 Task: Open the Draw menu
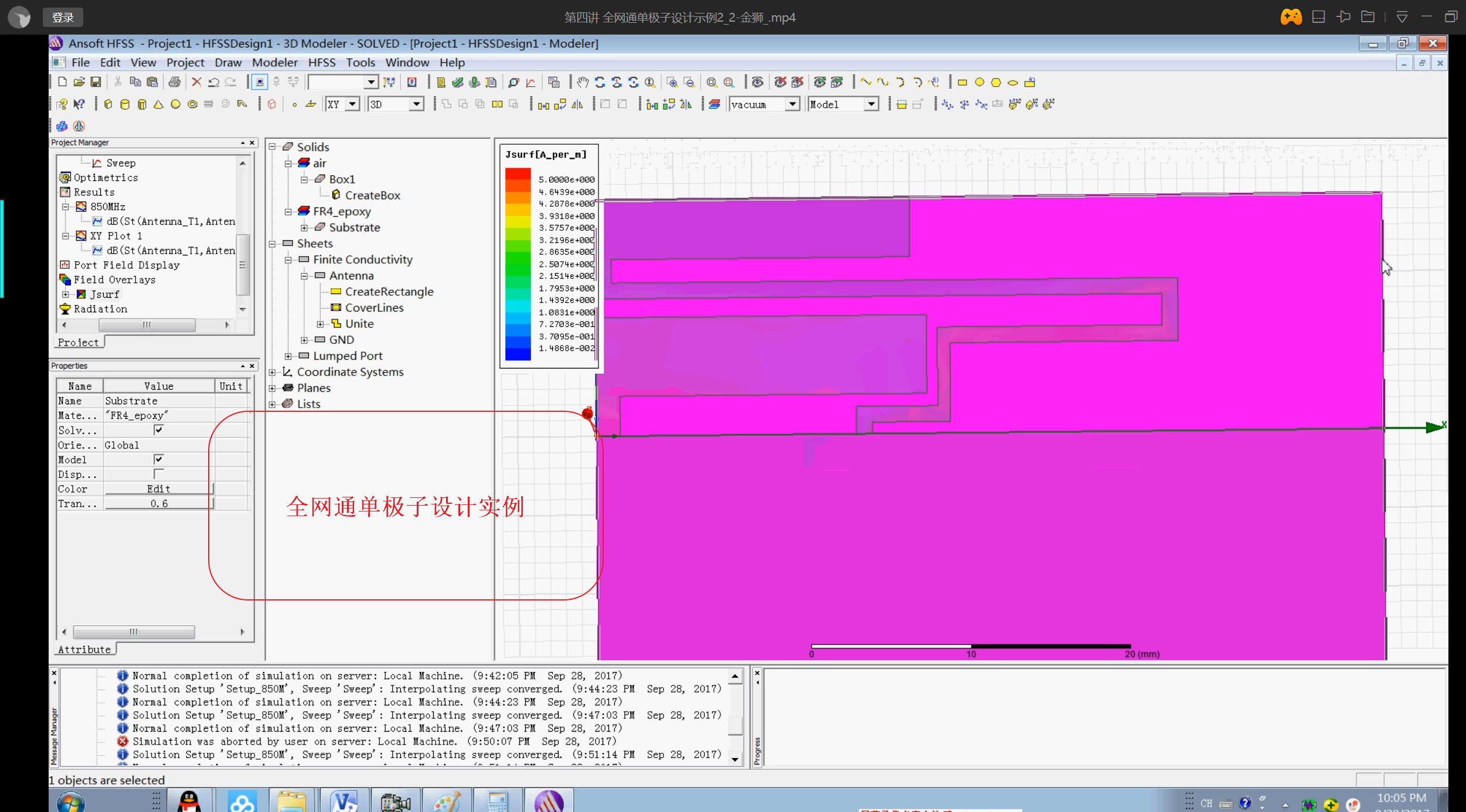228,63
